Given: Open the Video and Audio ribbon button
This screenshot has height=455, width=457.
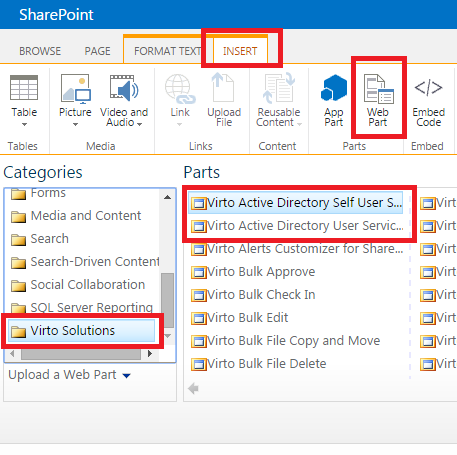Looking at the screenshot, I should (124, 101).
